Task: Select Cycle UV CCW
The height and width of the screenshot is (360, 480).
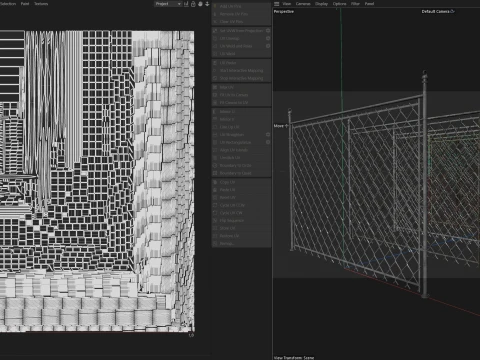Action: click(241, 205)
